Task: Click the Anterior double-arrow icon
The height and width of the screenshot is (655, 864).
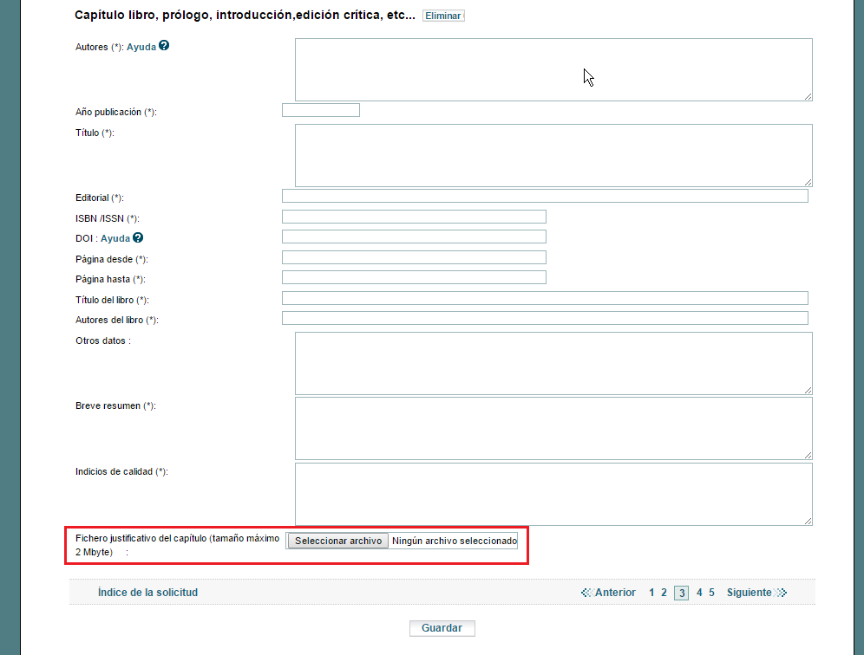Action: (586, 593)
